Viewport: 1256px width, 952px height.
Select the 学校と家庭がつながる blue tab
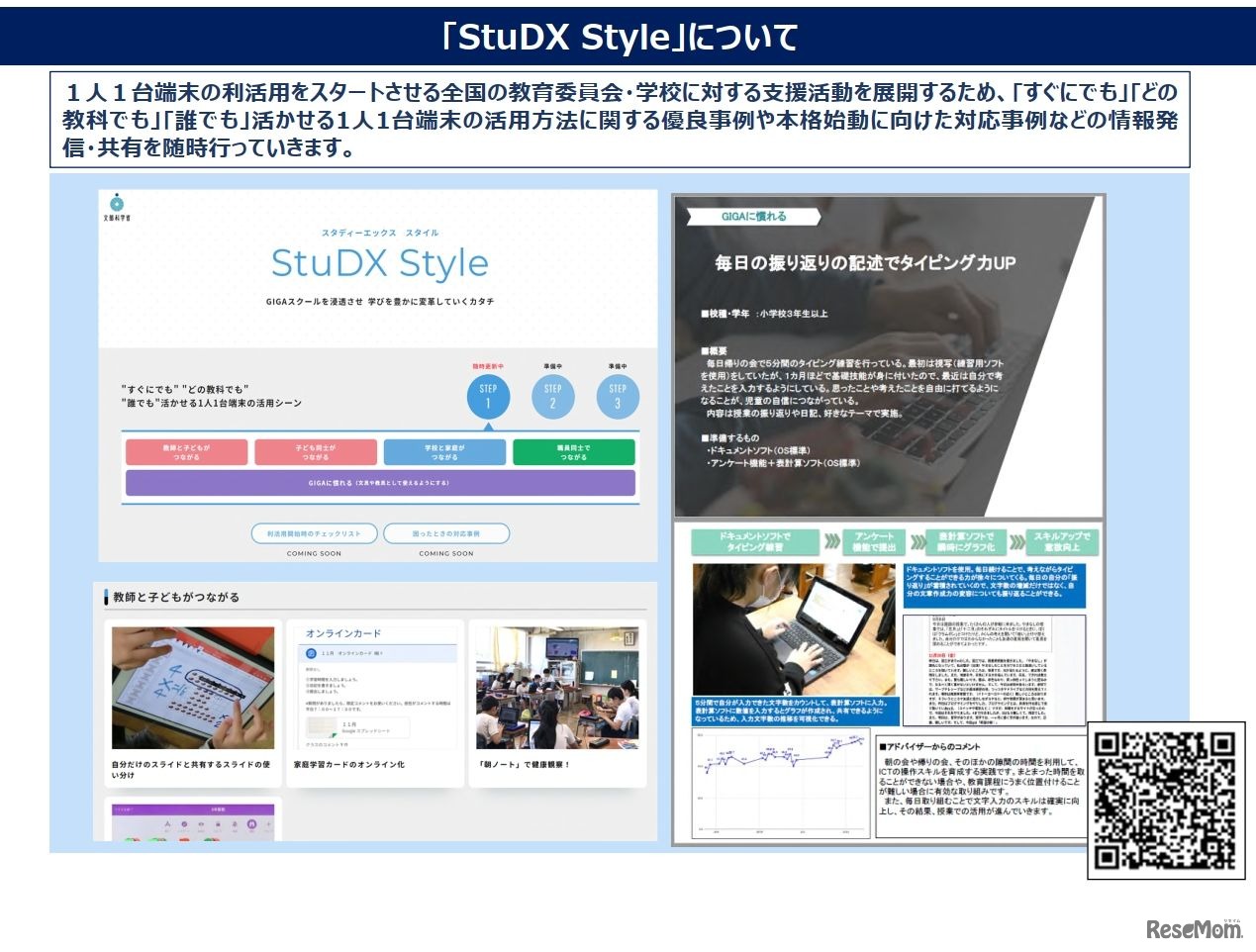pyautogui.click(x=444, y=452)
